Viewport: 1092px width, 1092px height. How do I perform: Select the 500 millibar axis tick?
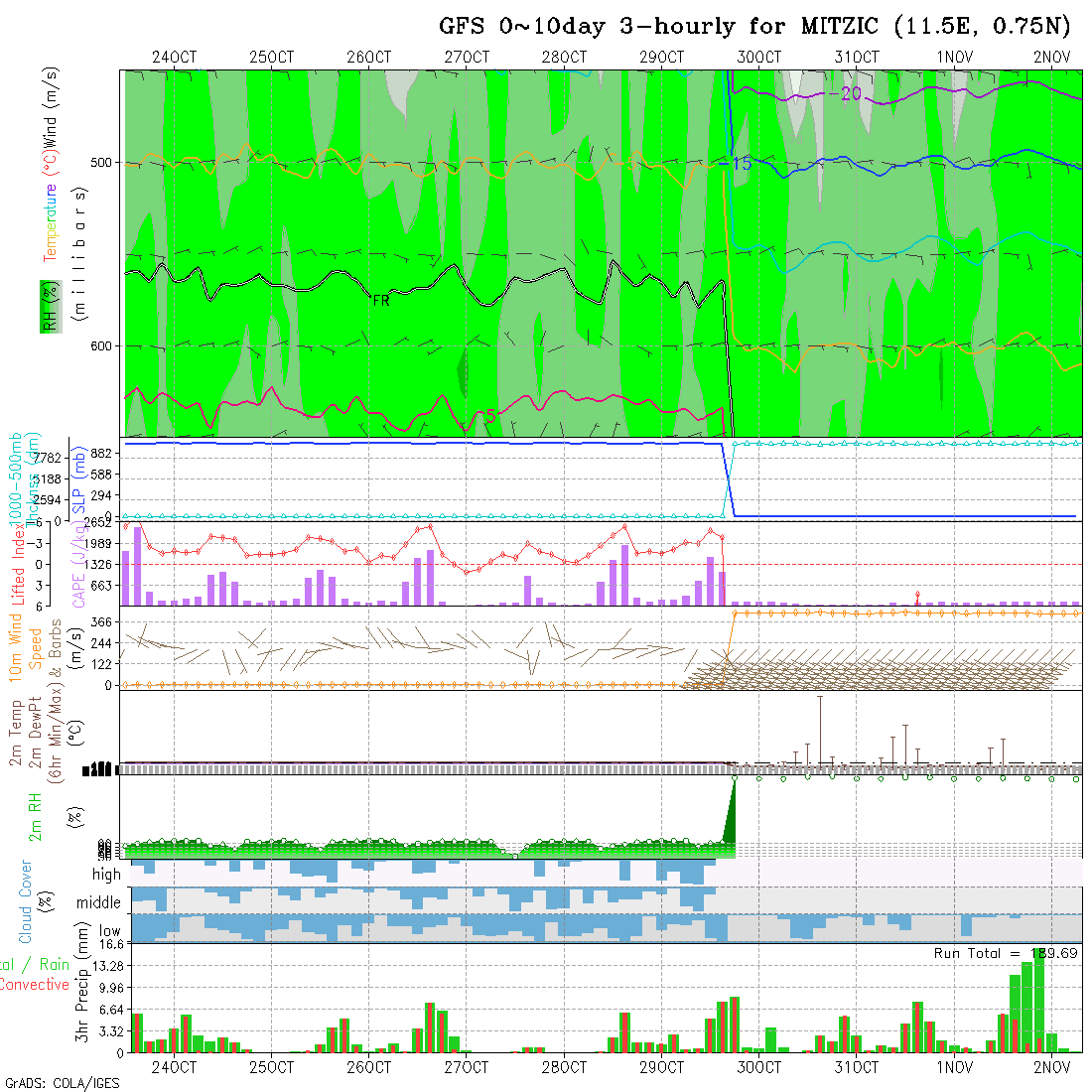pyautogui.click(x=104, y=162)
